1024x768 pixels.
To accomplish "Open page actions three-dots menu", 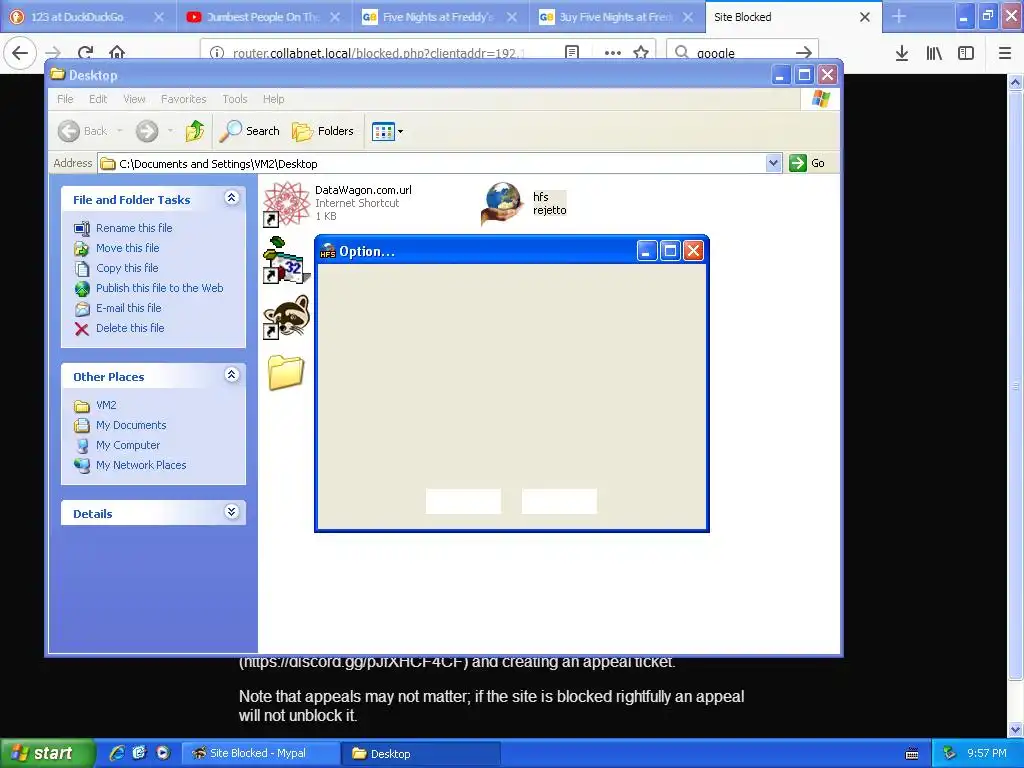I will (x=613, y=53).
